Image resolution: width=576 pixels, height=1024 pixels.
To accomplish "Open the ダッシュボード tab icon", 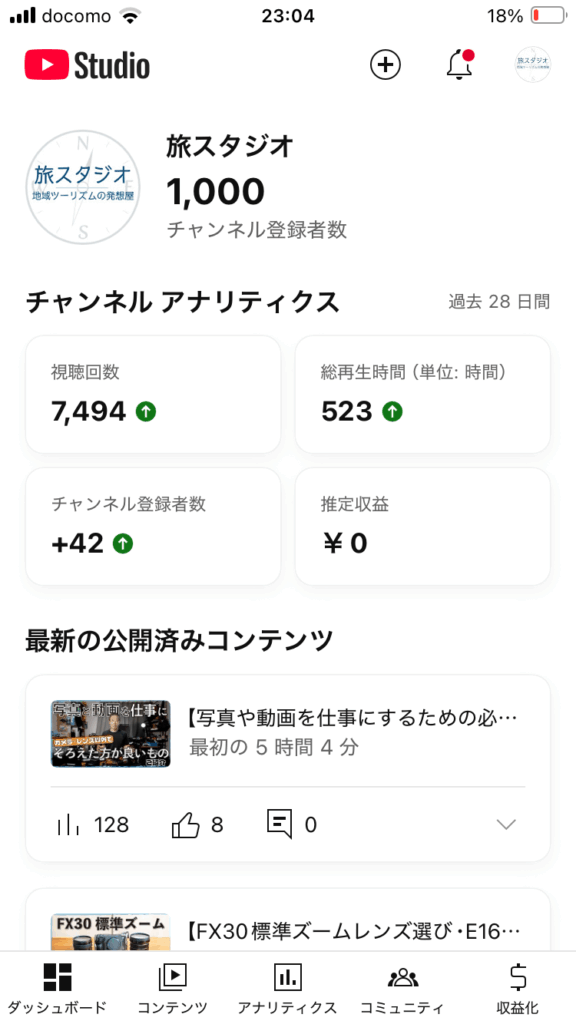I will (57, 978).
